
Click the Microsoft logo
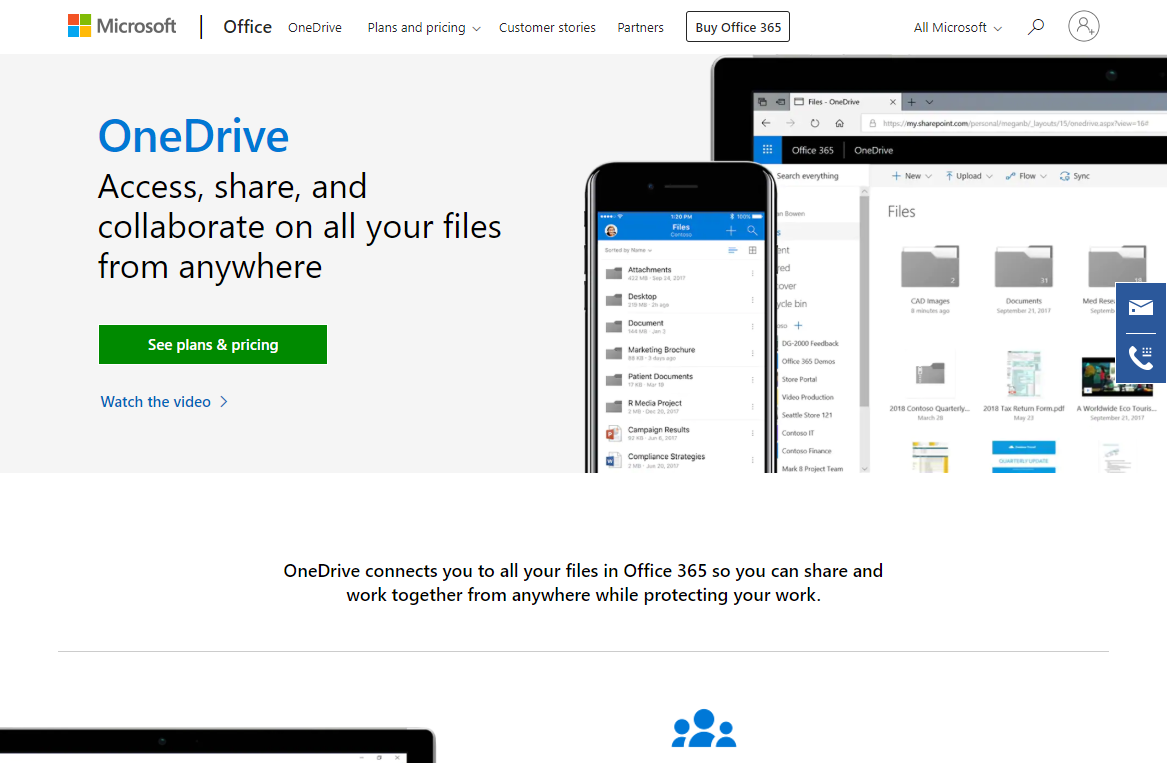click(122, 26)
